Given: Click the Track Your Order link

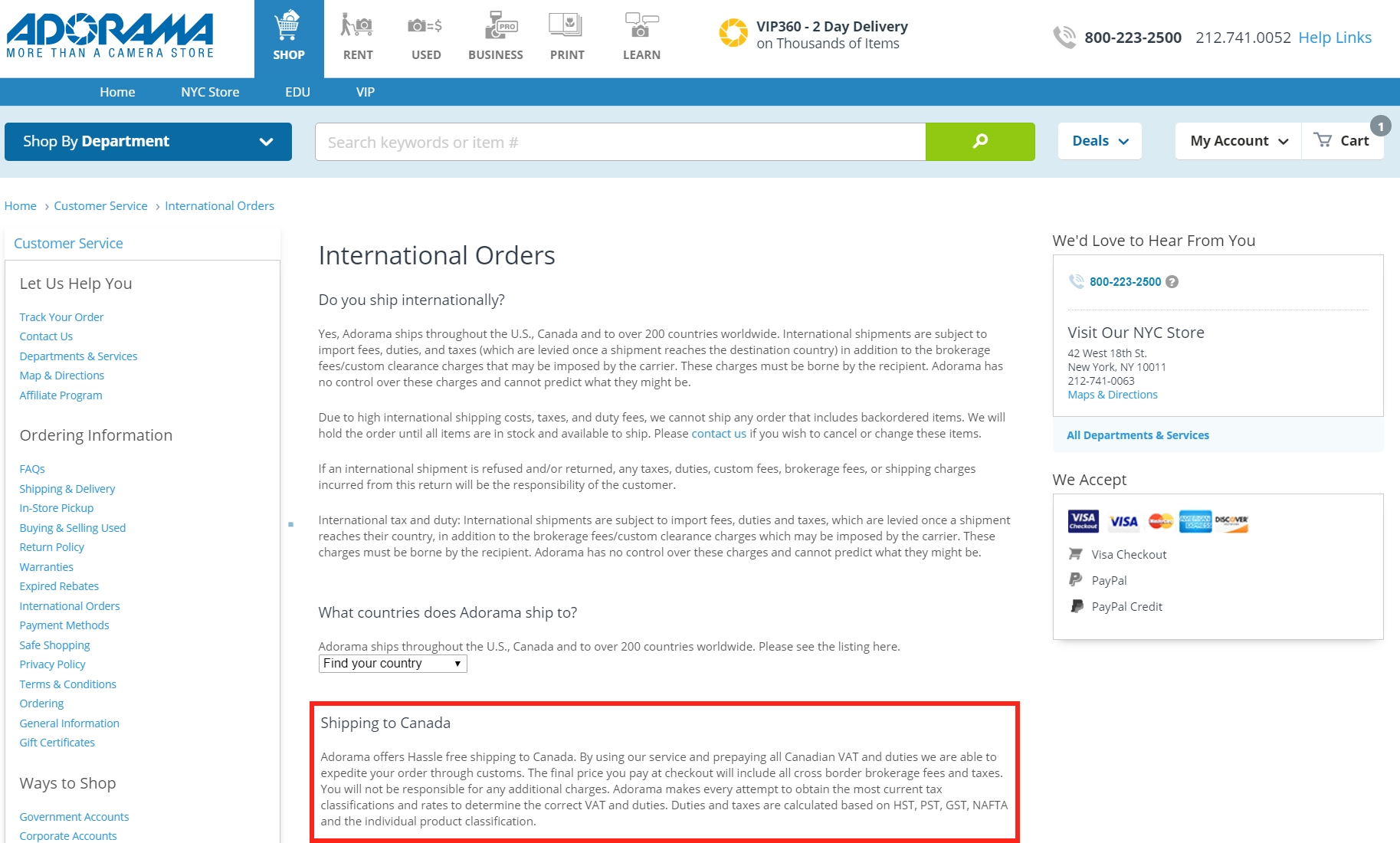Looking at the screenshot, I should coord(61,317).
